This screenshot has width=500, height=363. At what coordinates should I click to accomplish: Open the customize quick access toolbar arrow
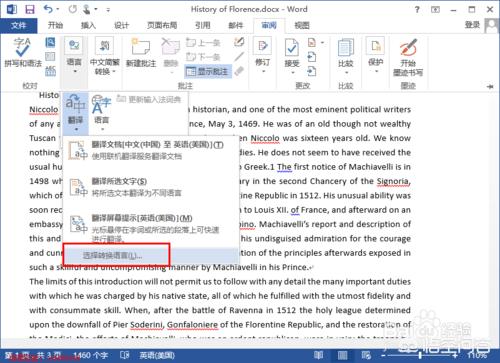pos(108,10)
